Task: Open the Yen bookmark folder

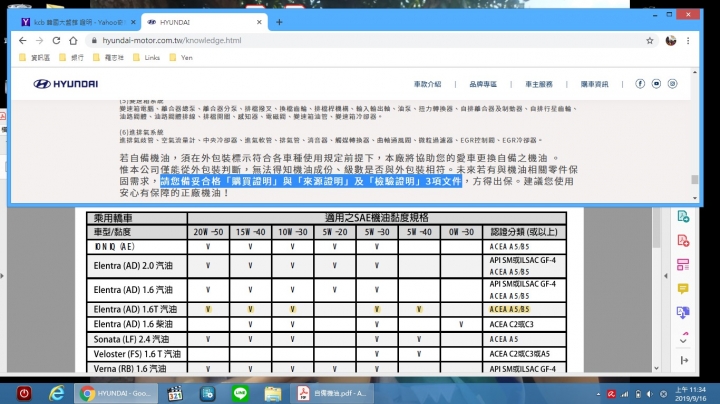Action: click(x=181, y=57)
